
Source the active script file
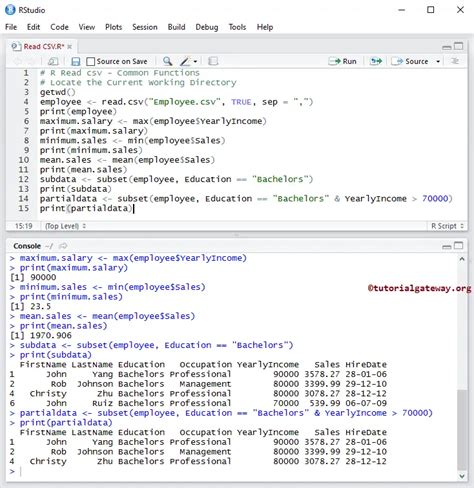tap(410, 61)
